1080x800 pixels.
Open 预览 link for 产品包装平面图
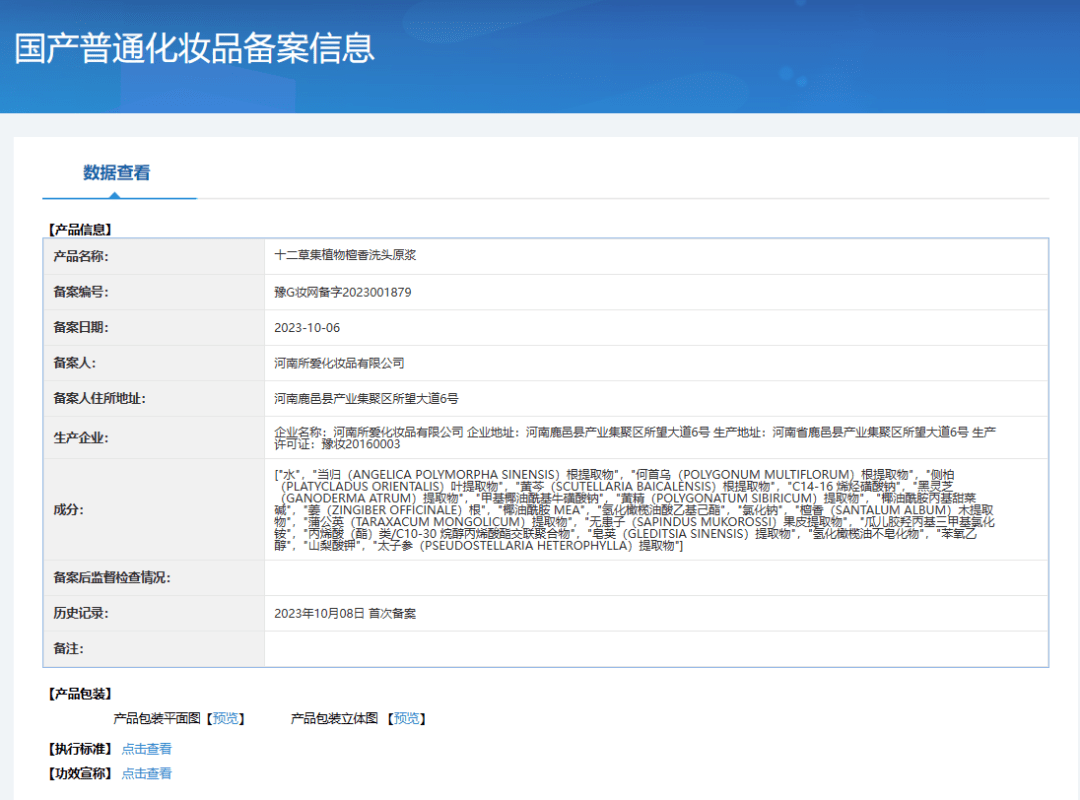click(226, 719)
